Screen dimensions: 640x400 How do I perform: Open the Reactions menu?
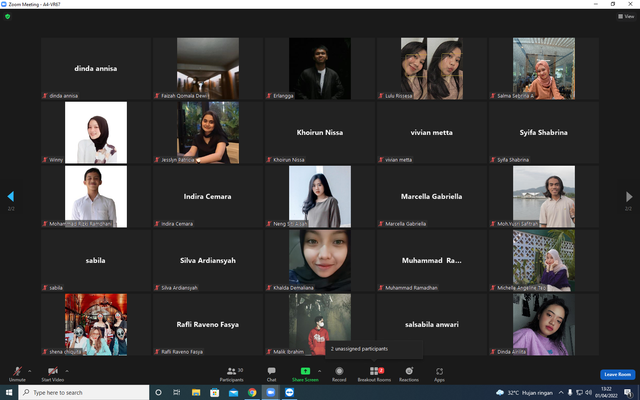point(409,373)
